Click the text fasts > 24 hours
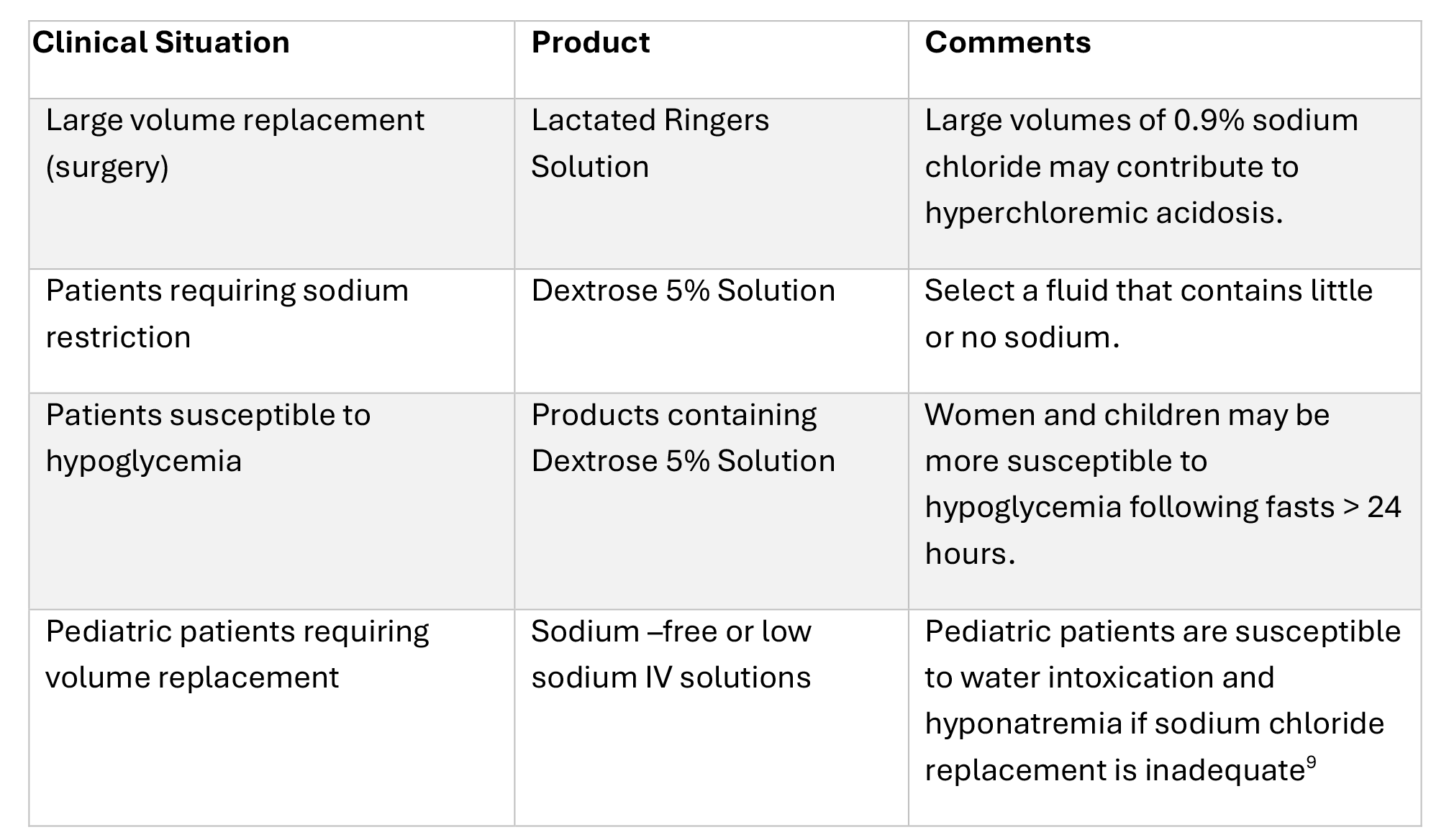Image resolution: width=1449 pixels, height=840 pixels. point(1323,508)
